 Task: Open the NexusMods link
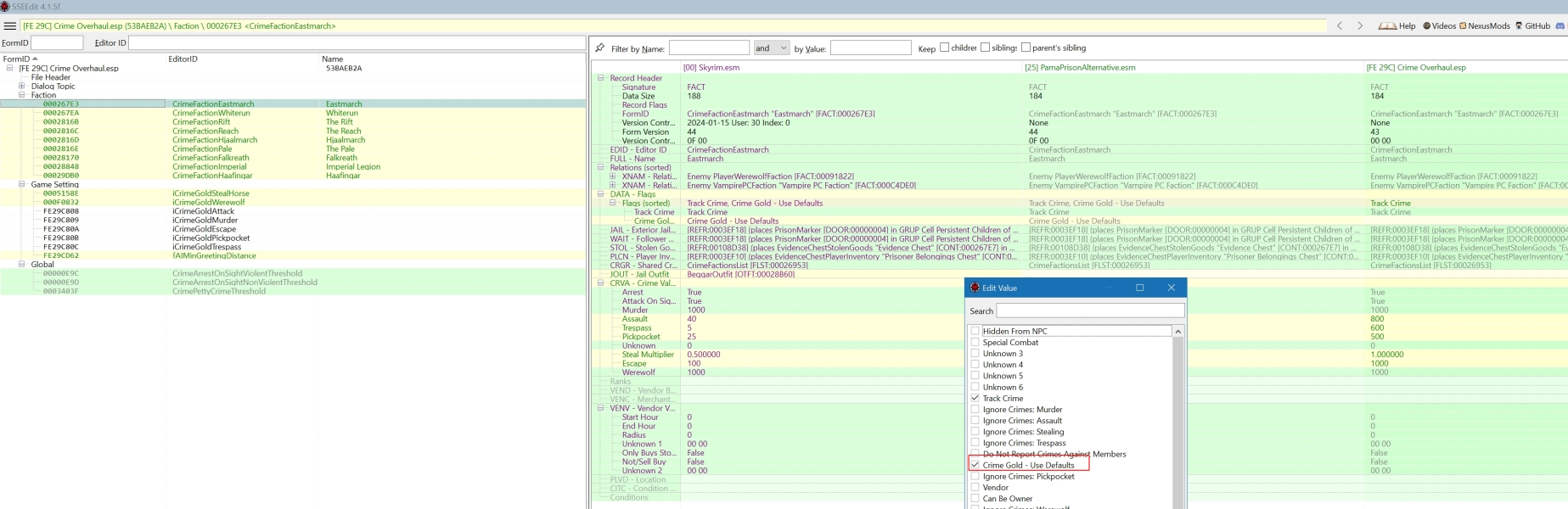1484,26
